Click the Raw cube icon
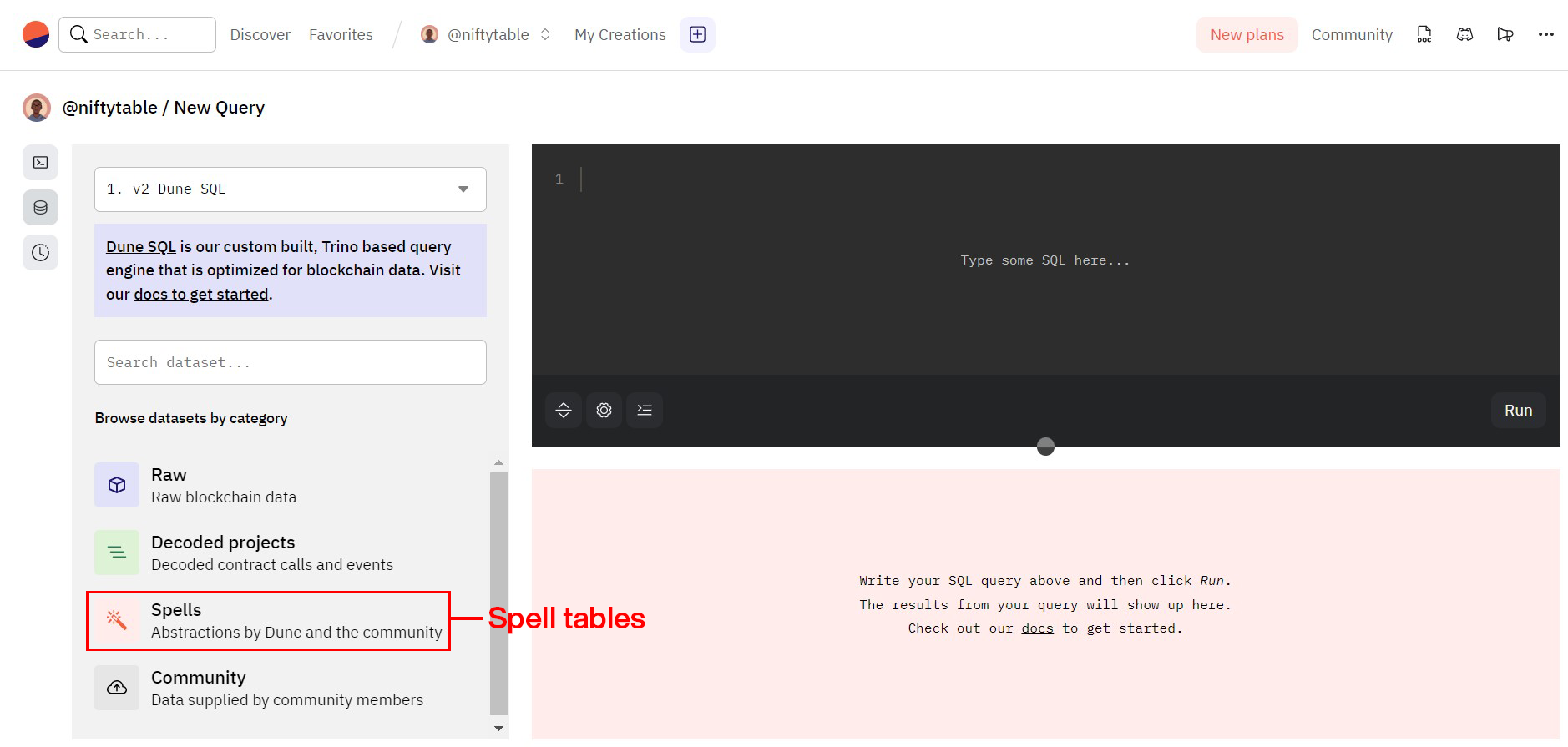Viewport: 1568px width, 747px height. [117, 485]
